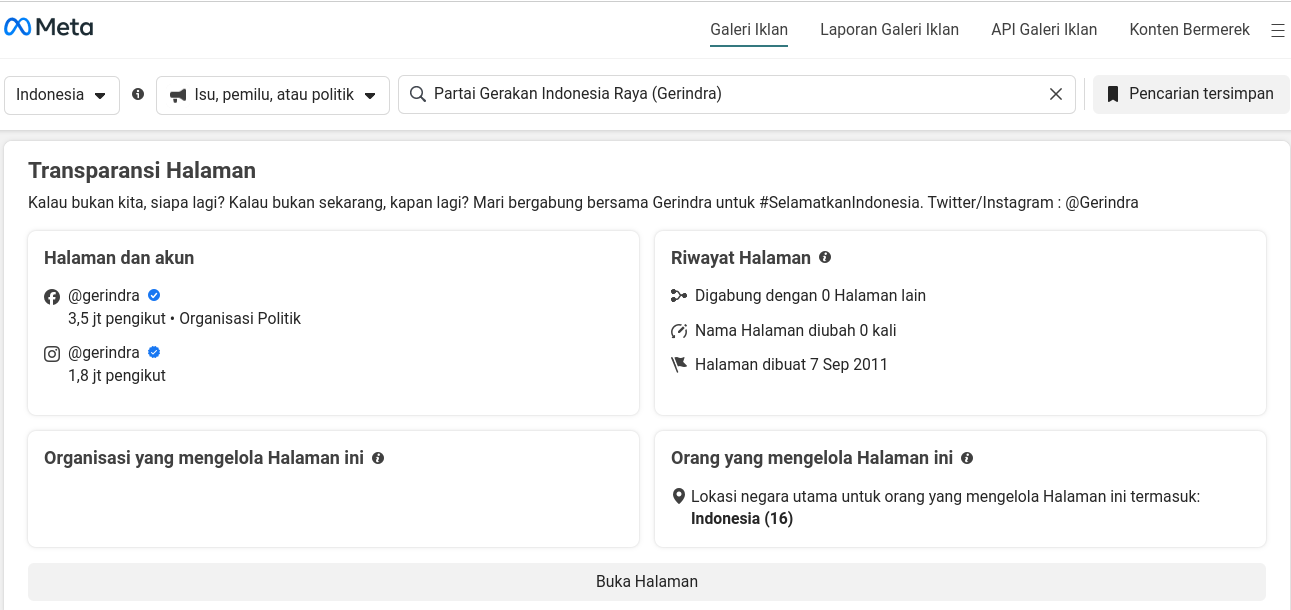Screen dimensions: 1291x610
Task: Click the Instagram icon beside @gerindra
Action: [52, 353]
